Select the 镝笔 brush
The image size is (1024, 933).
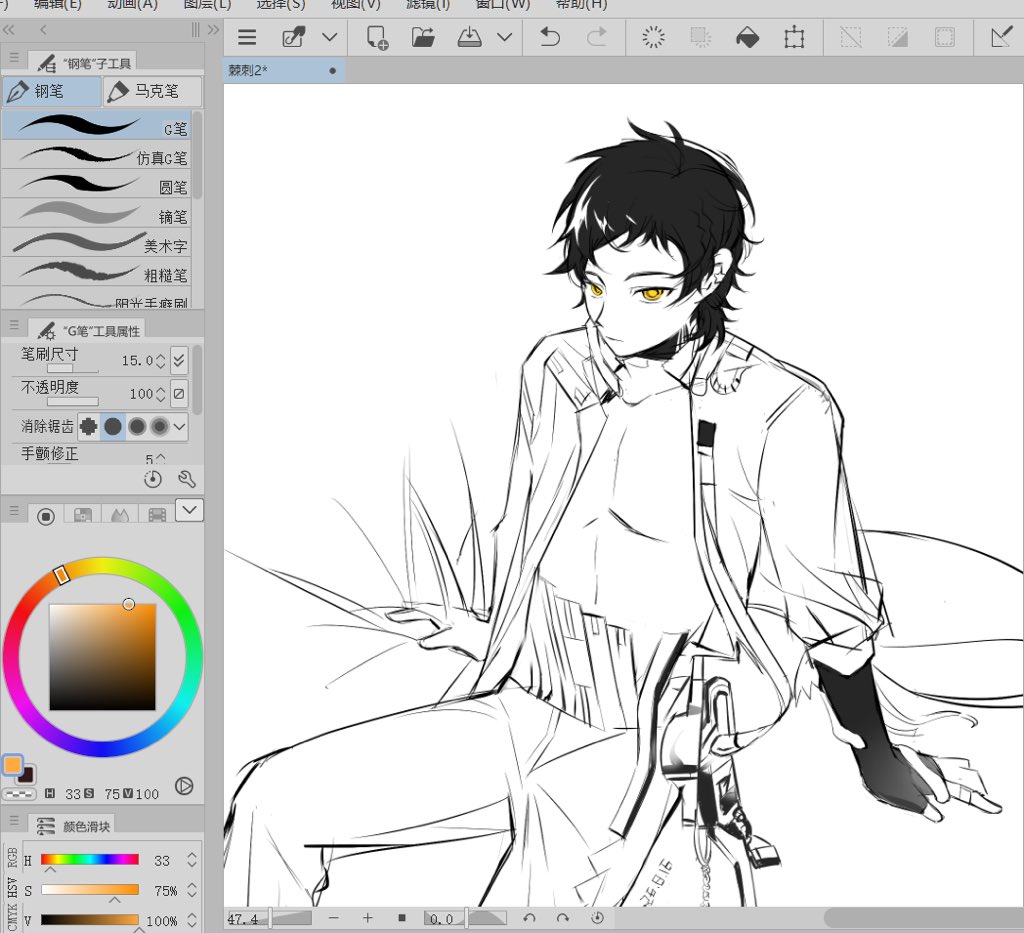click(x=97, y=213)
